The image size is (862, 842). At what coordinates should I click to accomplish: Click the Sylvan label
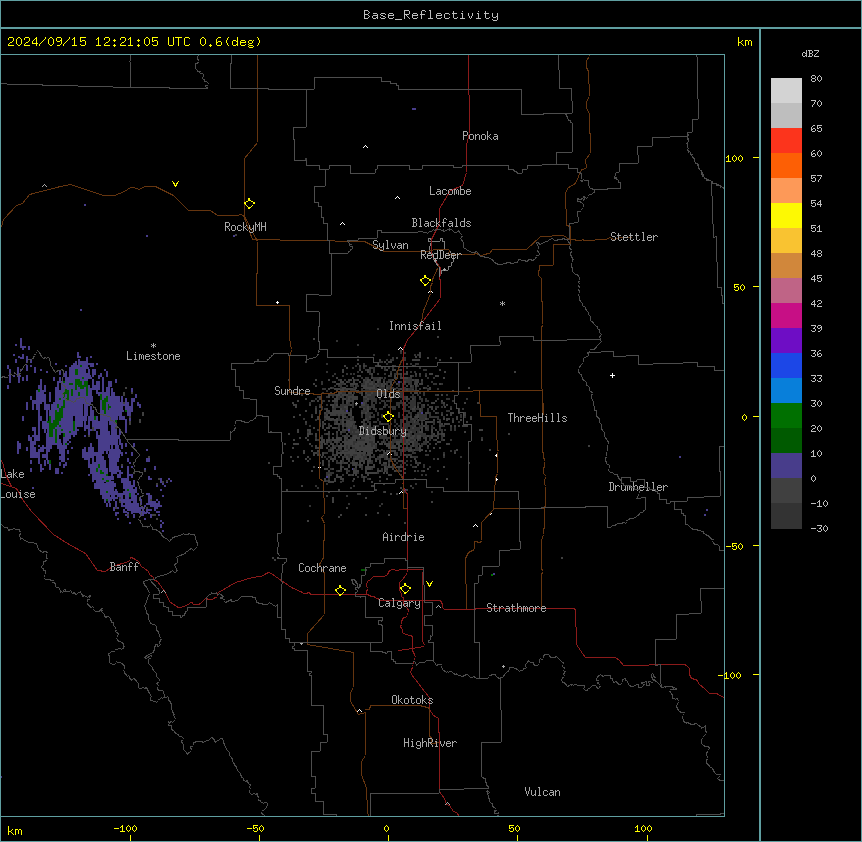[390, 245]
